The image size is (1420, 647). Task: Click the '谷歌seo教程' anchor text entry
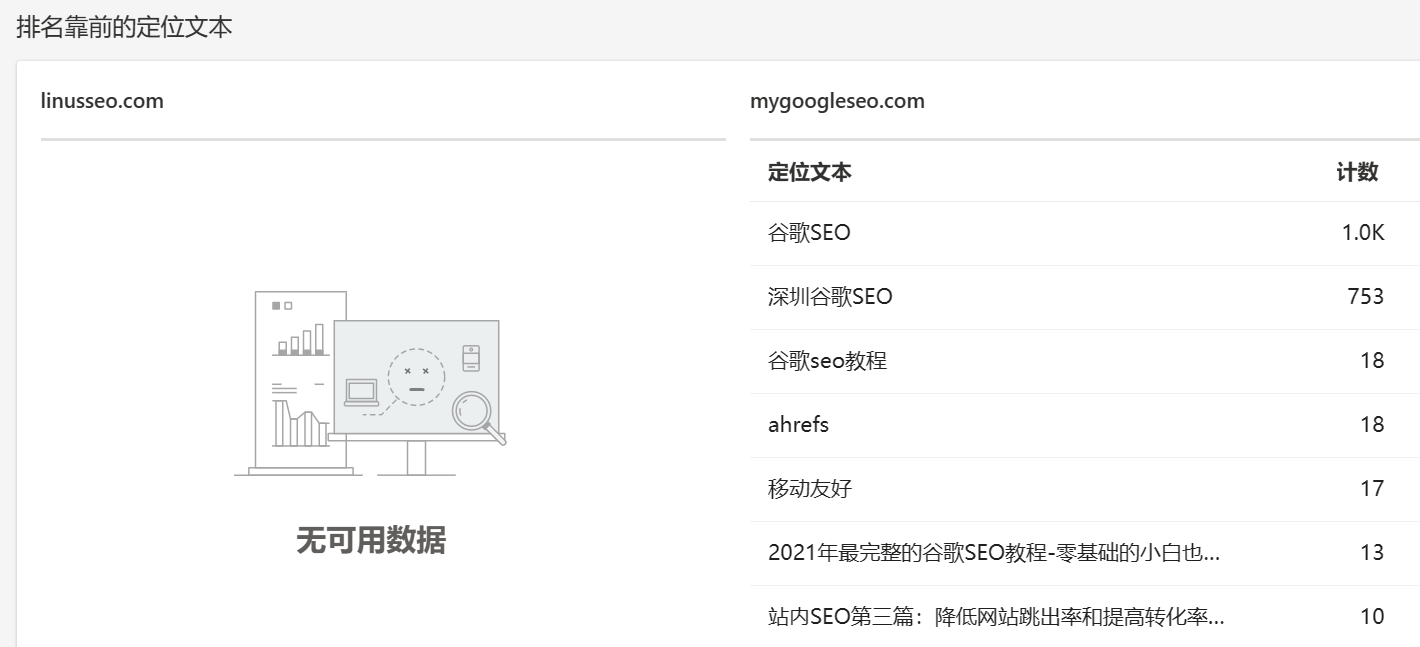click(826, 360)
